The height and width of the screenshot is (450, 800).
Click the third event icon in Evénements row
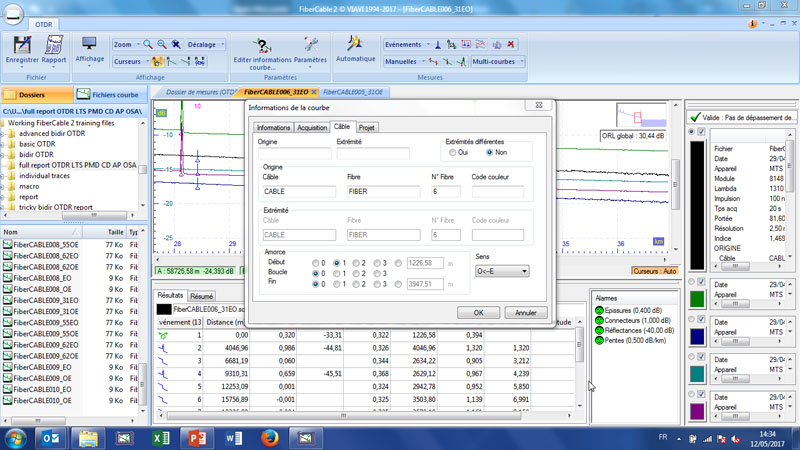pos(466,44)
